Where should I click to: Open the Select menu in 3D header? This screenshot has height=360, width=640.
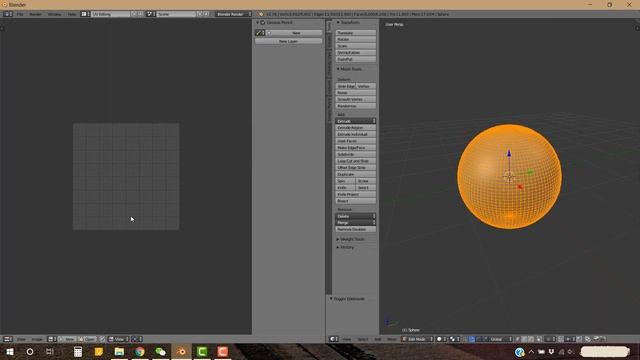click(362, 339)
